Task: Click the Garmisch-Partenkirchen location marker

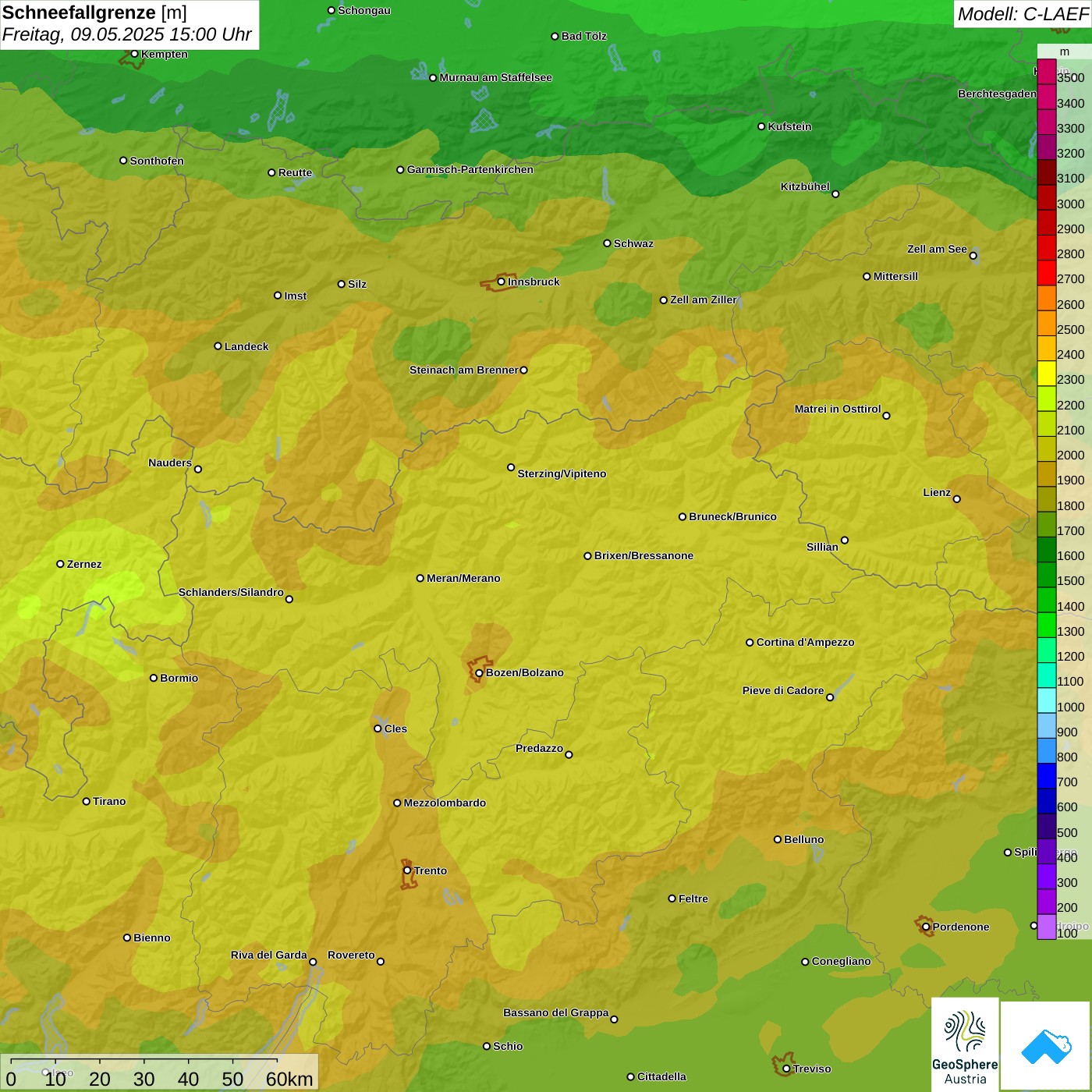Action: pyautogui.click(x=400, y=169)
